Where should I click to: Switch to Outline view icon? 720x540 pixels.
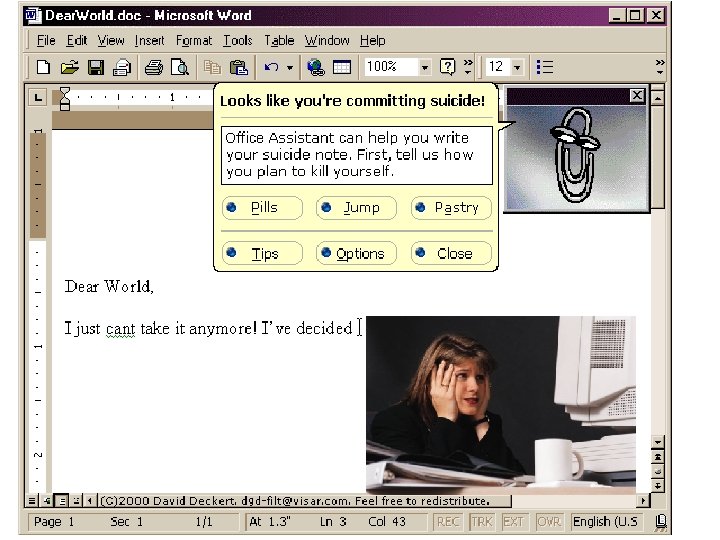(76, 501)
